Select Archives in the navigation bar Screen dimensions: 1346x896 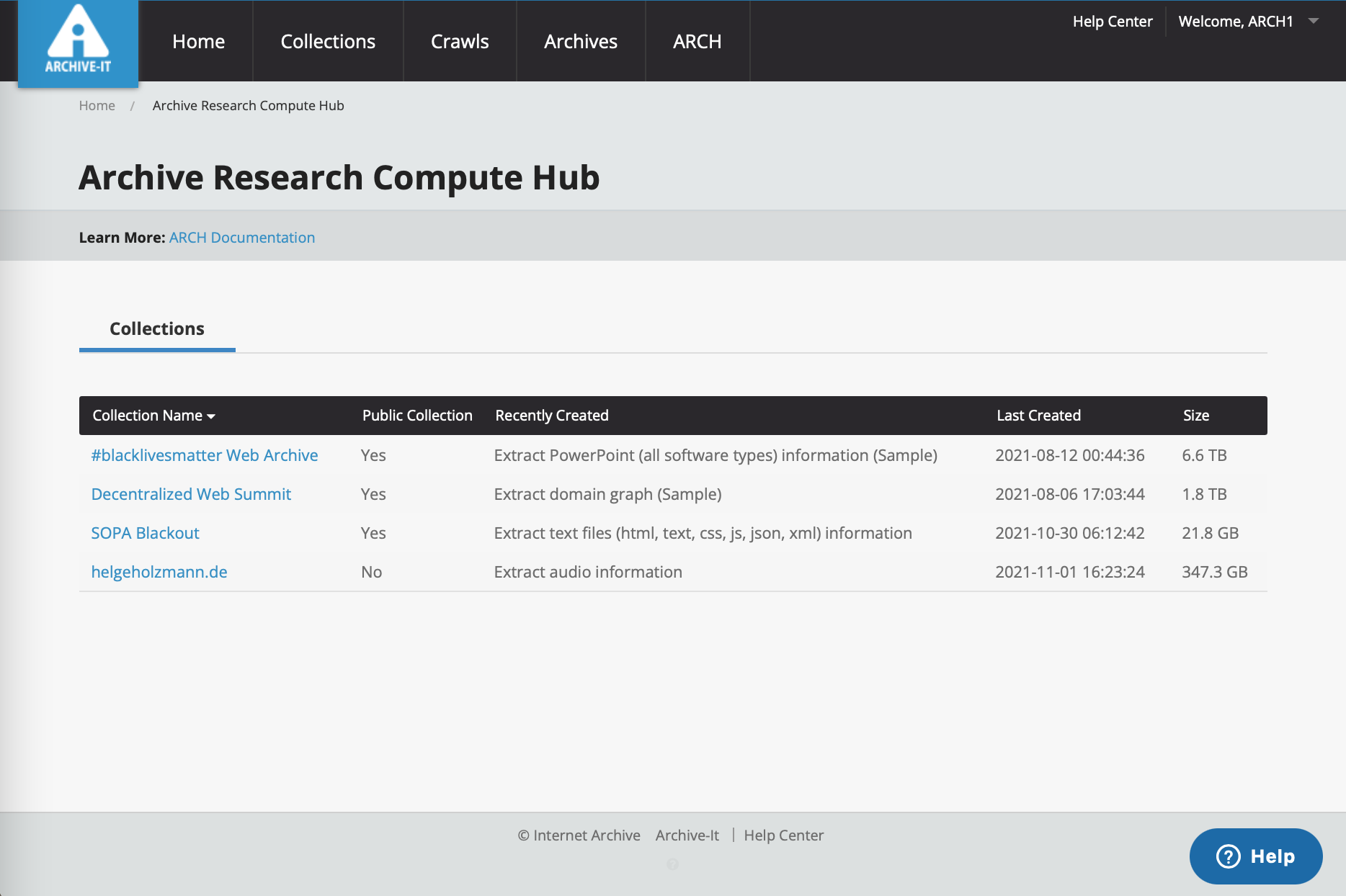click(x=580, y=42)
